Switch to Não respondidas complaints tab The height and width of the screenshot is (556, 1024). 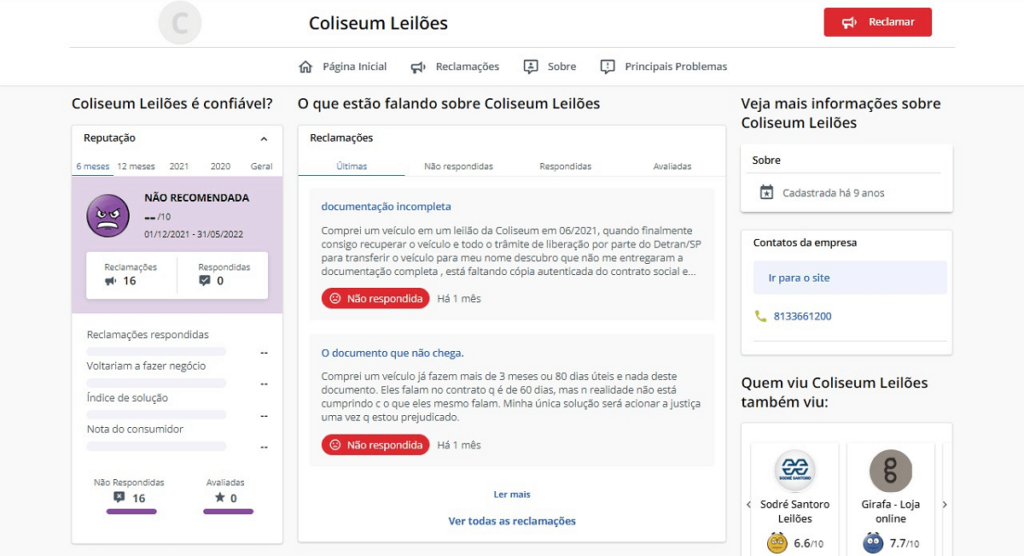point(458,167)
